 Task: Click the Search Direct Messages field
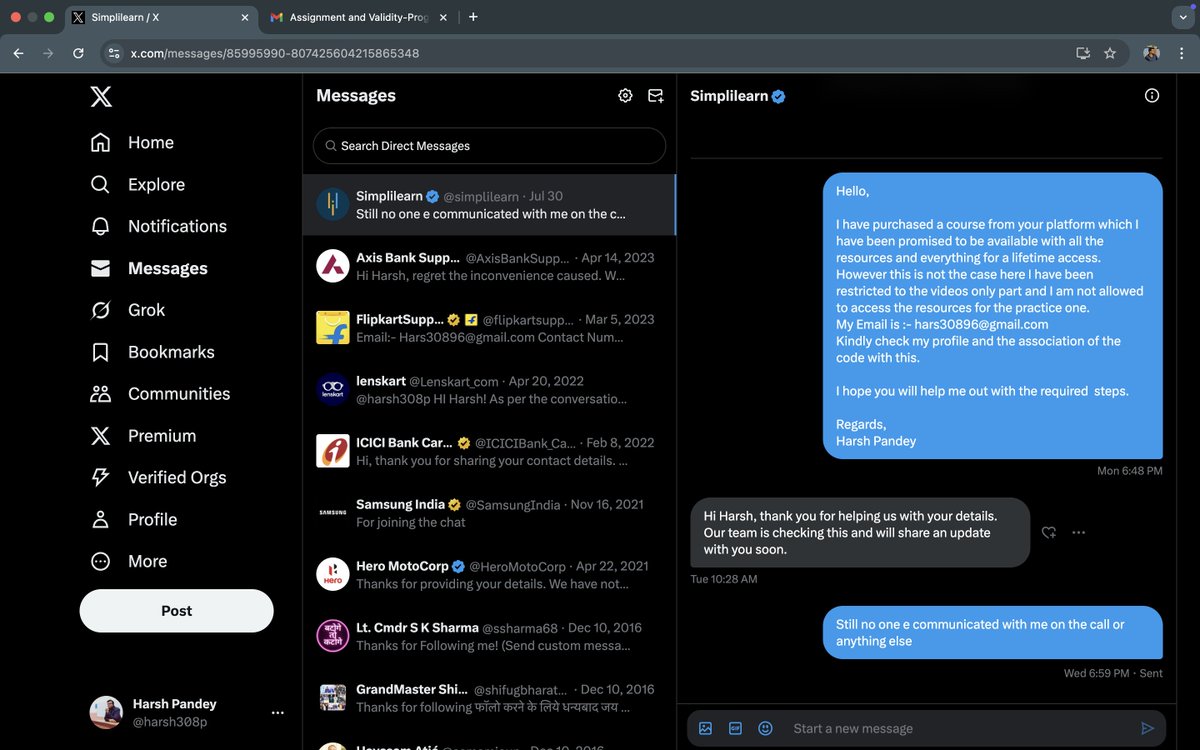pos(489,146)
